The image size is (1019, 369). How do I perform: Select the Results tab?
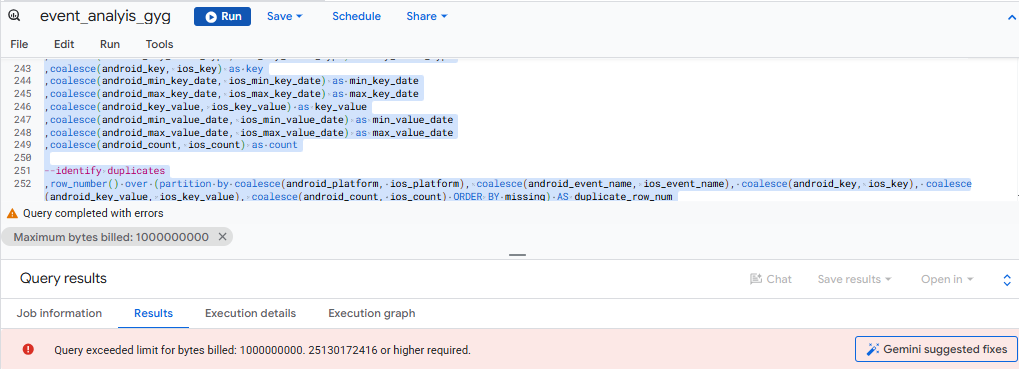coord(153,313)
